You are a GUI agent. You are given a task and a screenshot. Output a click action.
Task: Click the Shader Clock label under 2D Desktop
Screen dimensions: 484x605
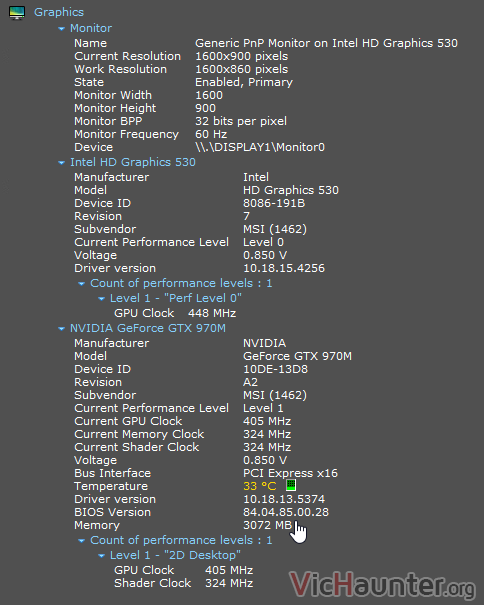pyautogui.click(x=152, y=583)
